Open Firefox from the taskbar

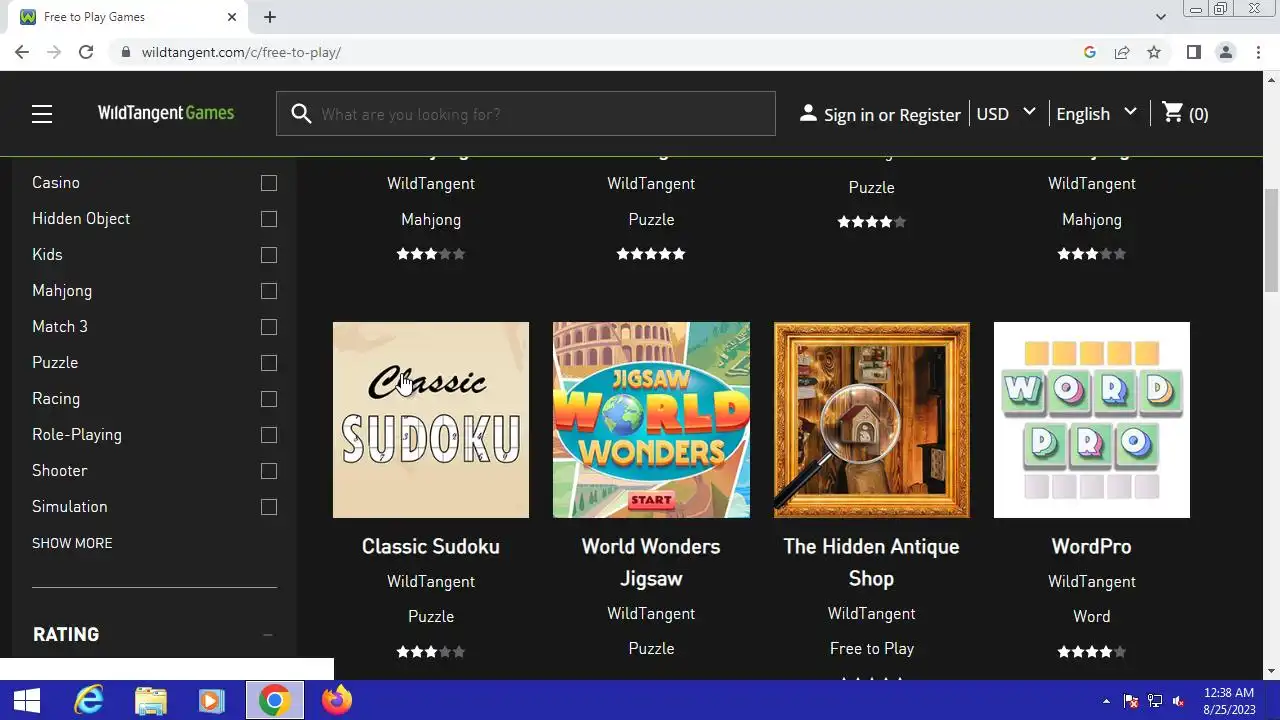[x=337, y=700]
